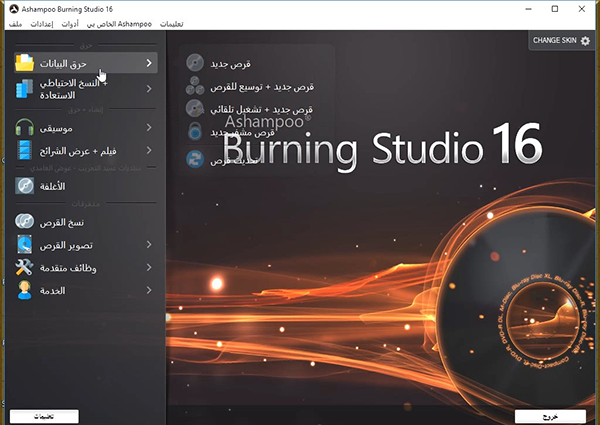Click the الأغلفة label
600x425 pixels.
(x=52, y=186)
